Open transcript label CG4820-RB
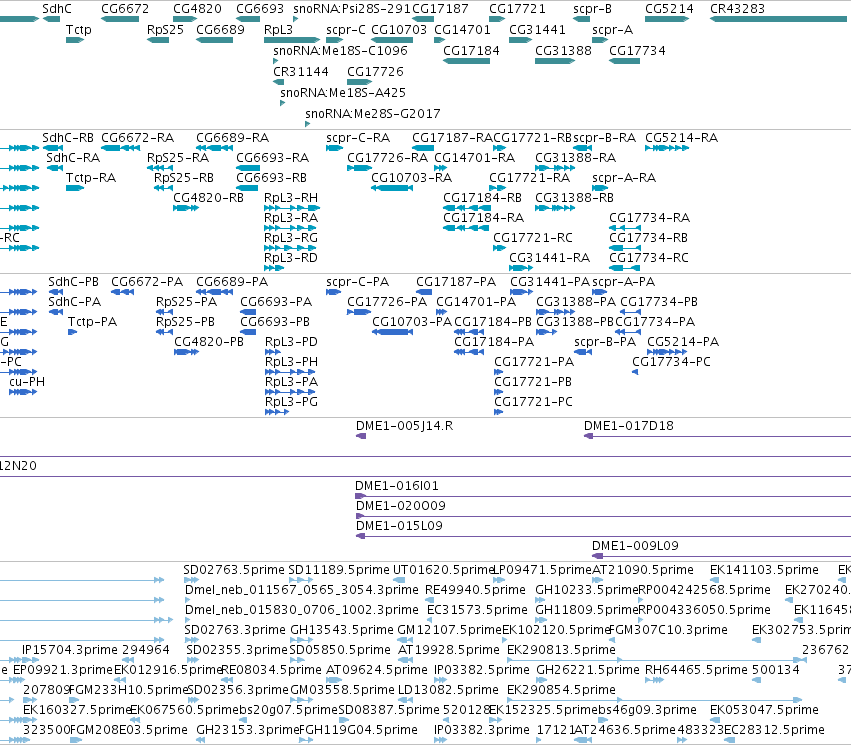The height and width of the screenshot is (745, 851). pos(208,198)
